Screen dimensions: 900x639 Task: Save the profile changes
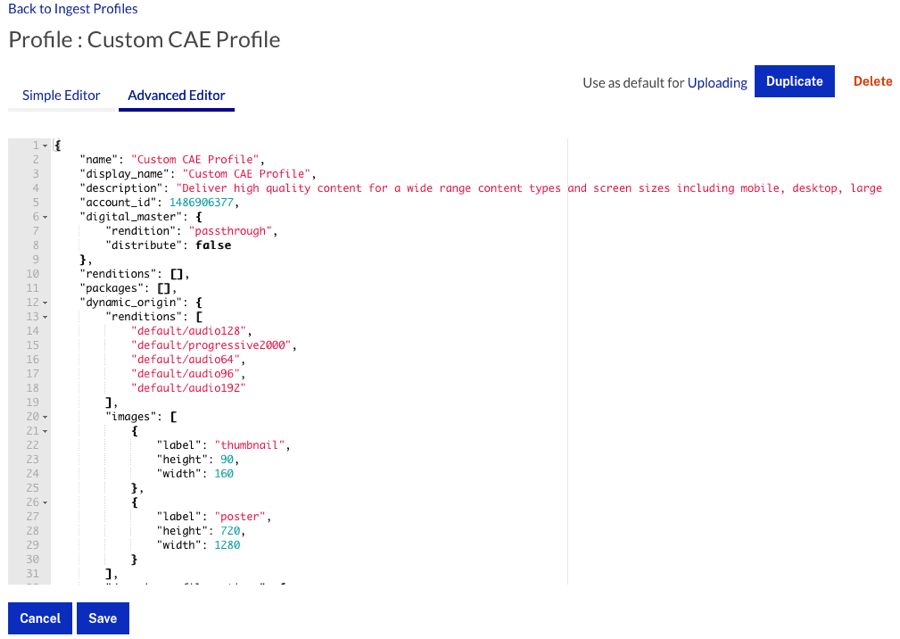103,618
